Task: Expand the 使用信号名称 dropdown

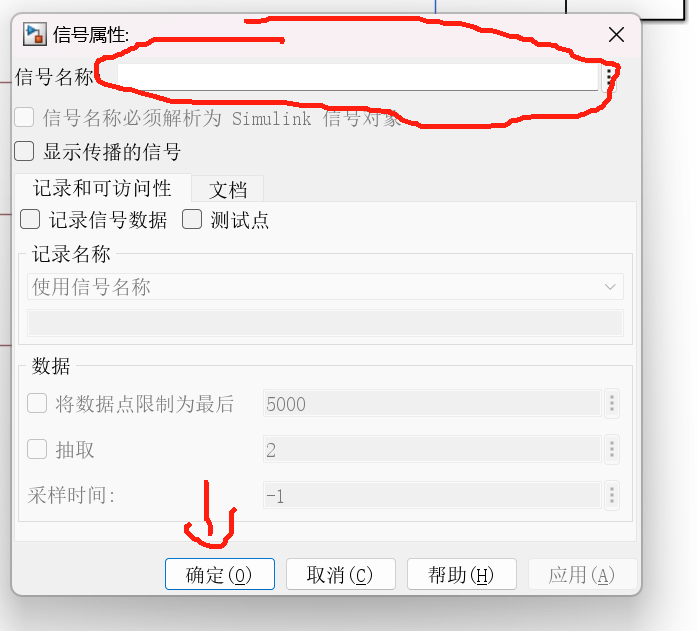Action: 325,287
